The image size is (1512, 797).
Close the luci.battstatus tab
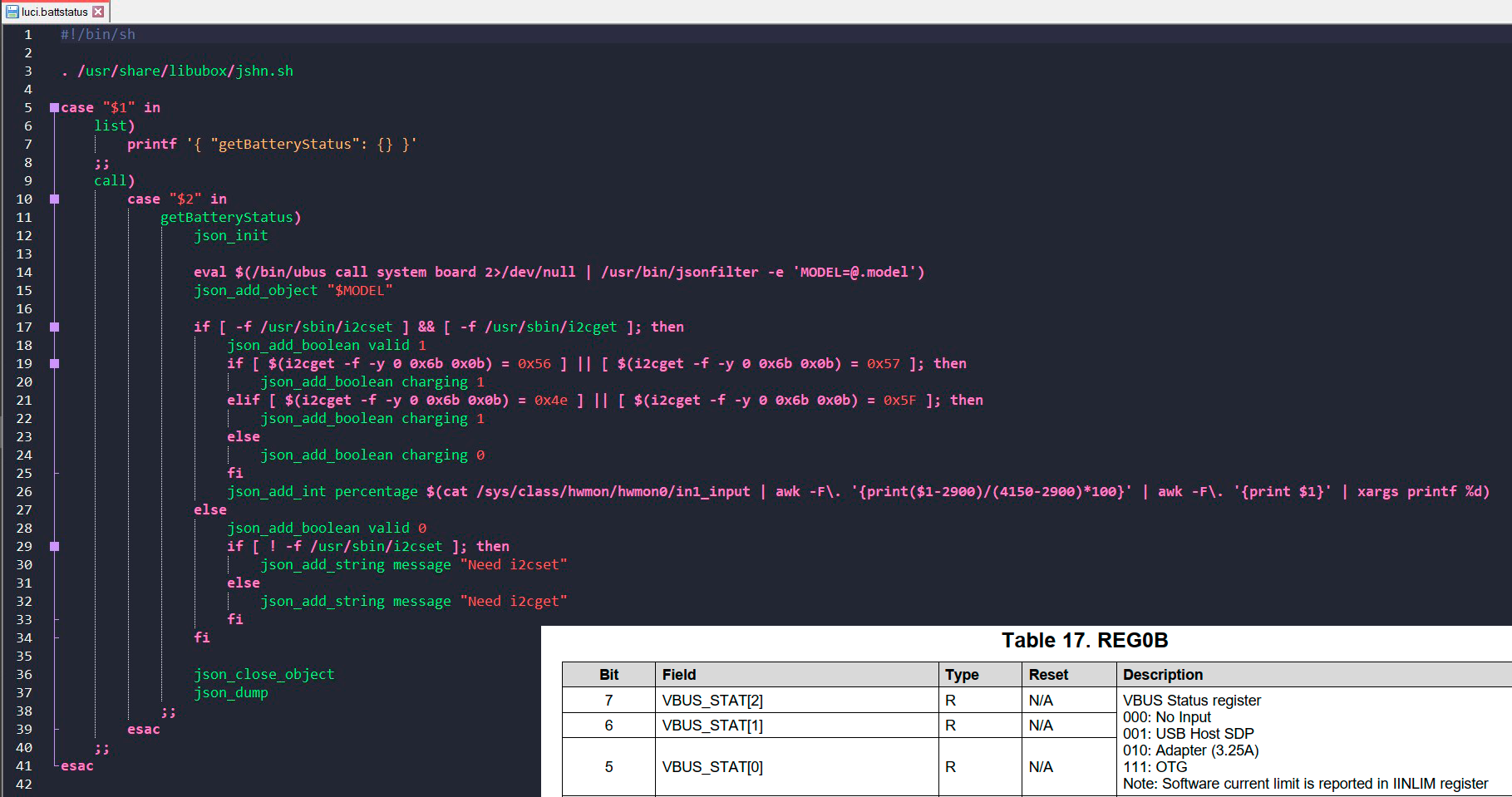click(x=98, y=12)
